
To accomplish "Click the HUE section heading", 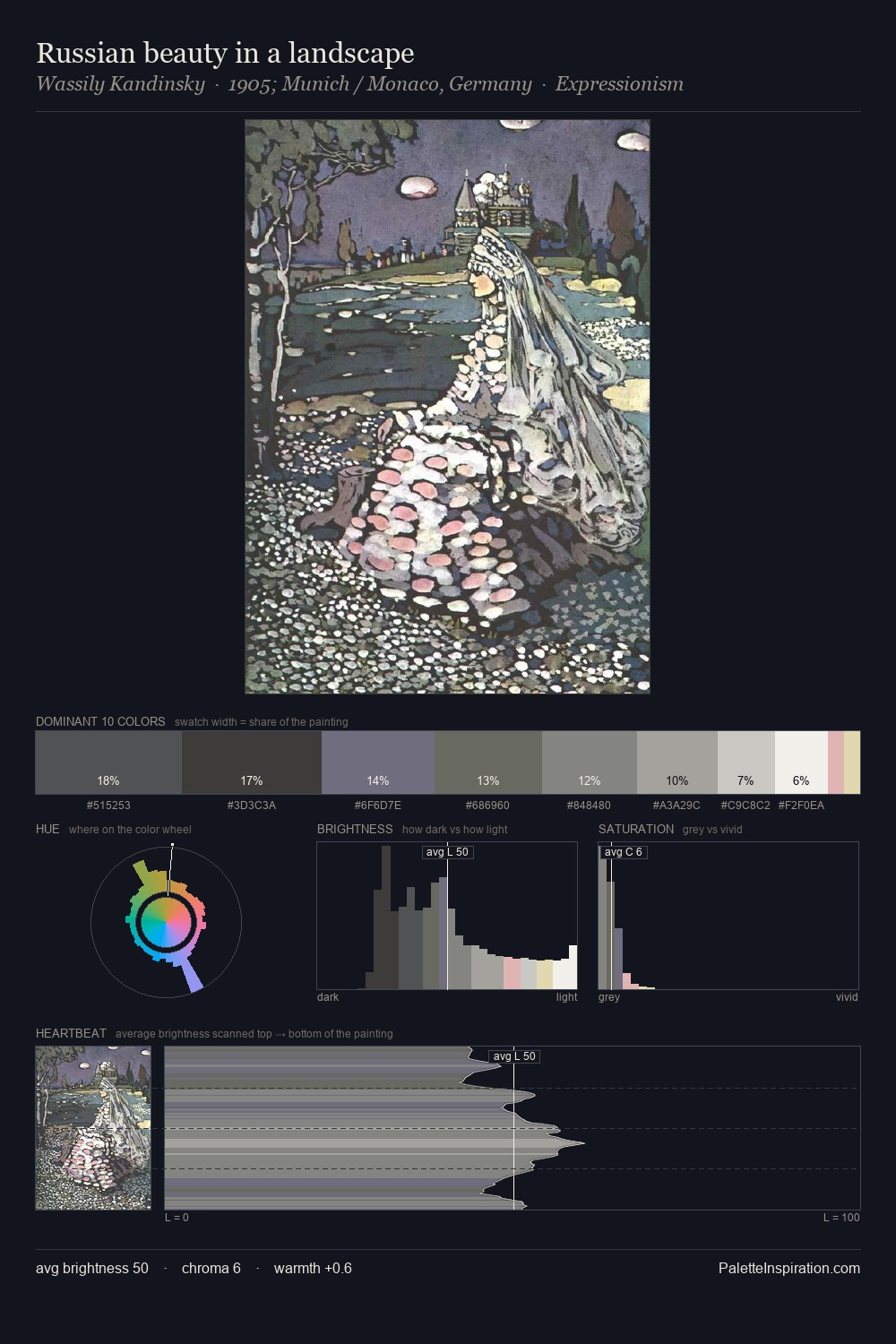I will 47,829.
